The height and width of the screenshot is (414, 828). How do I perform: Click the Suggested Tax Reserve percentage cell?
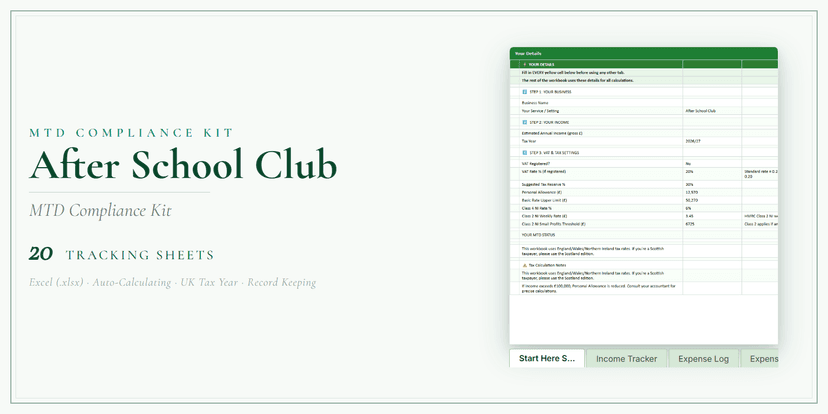(x=711, y=184)
